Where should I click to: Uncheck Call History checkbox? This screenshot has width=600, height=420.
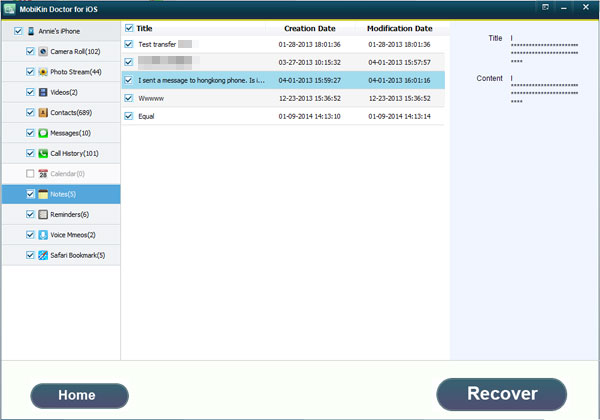point(30,153)
